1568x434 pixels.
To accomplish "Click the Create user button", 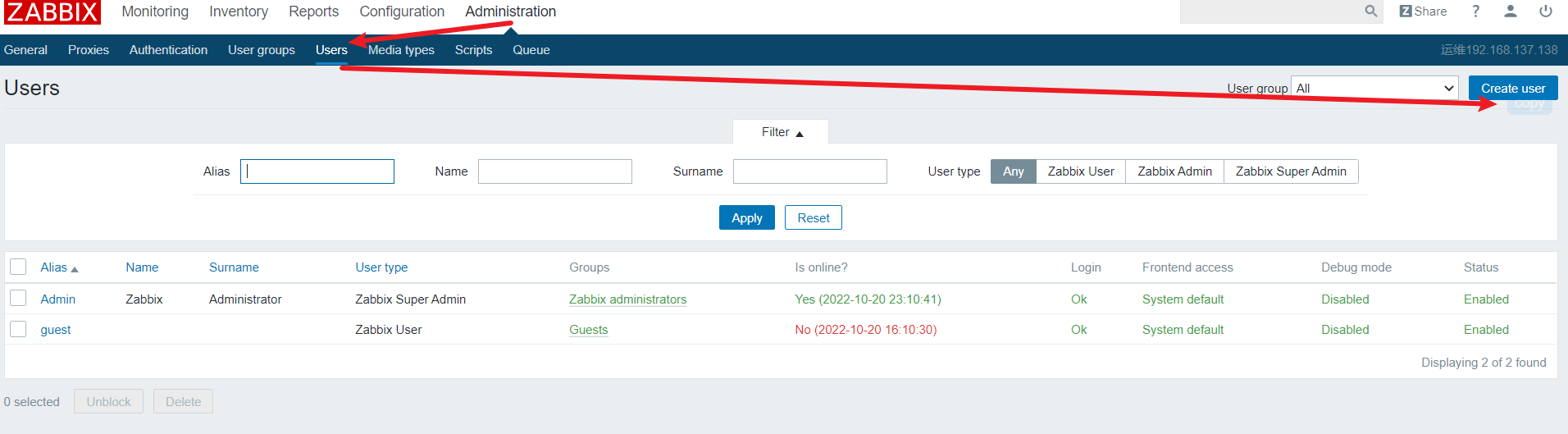I will 1513,88.
